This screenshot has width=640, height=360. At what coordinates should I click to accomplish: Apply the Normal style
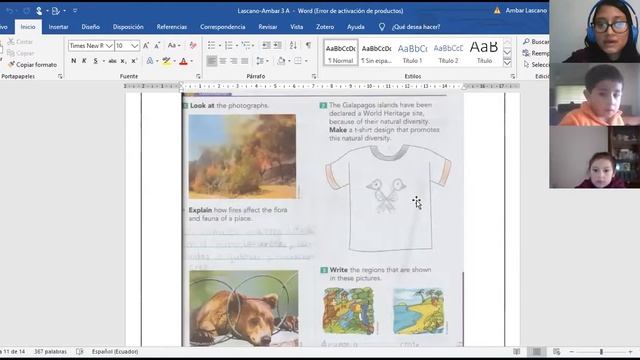tap(340, 53)
